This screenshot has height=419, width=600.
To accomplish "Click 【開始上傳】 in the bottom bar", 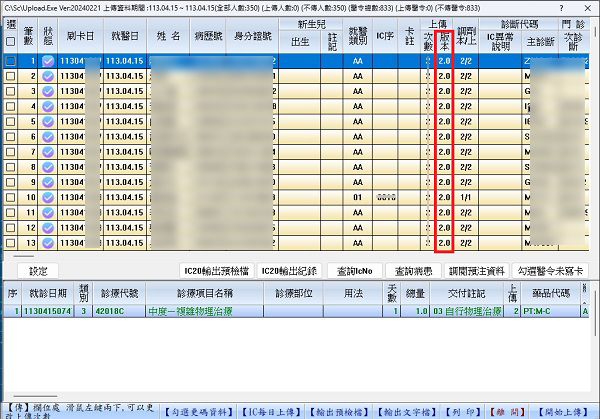I will click(x=566, y=410).
